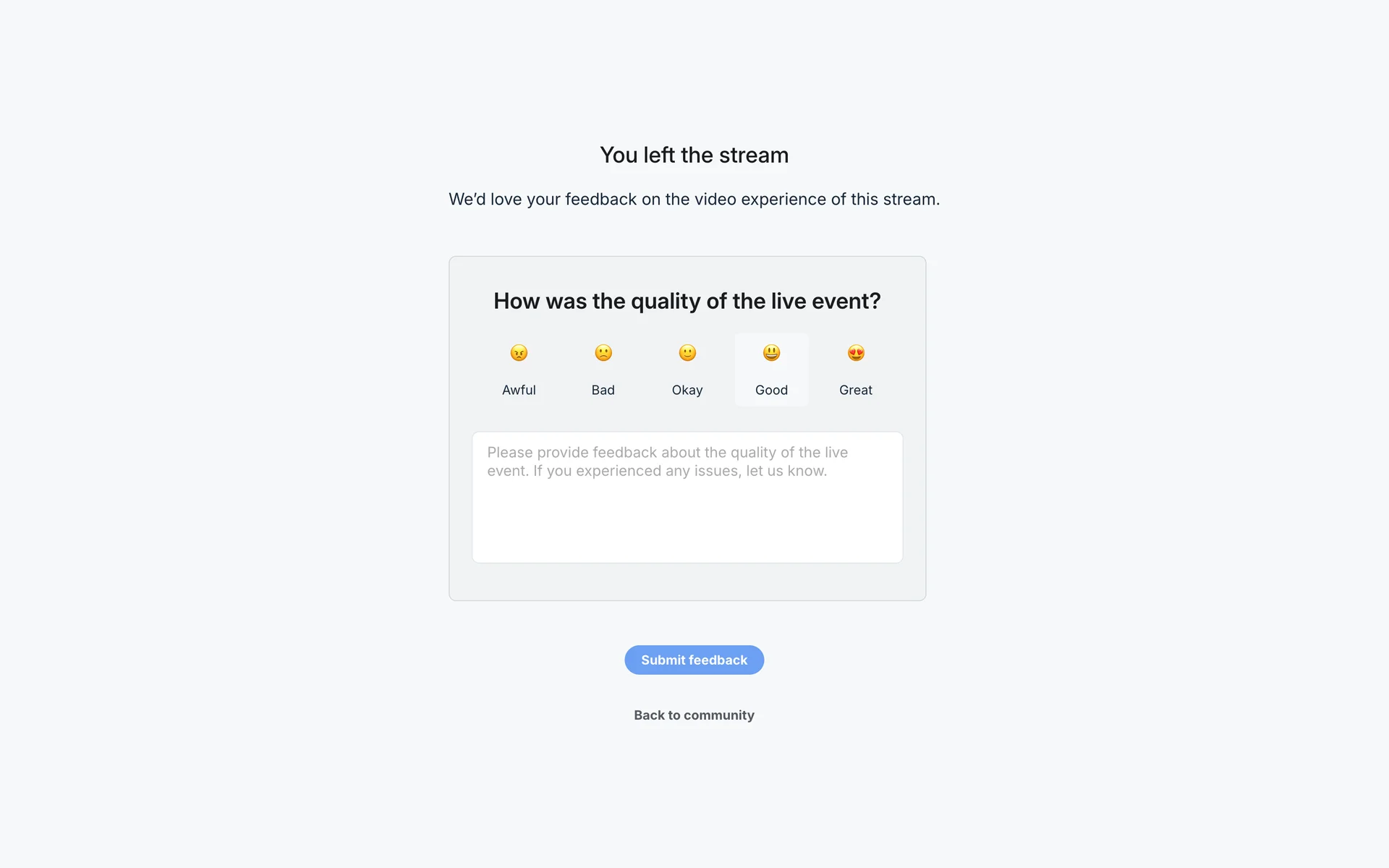Select the angry Awful emoji face
This screenshot has width=1389, height=868.
519,353
